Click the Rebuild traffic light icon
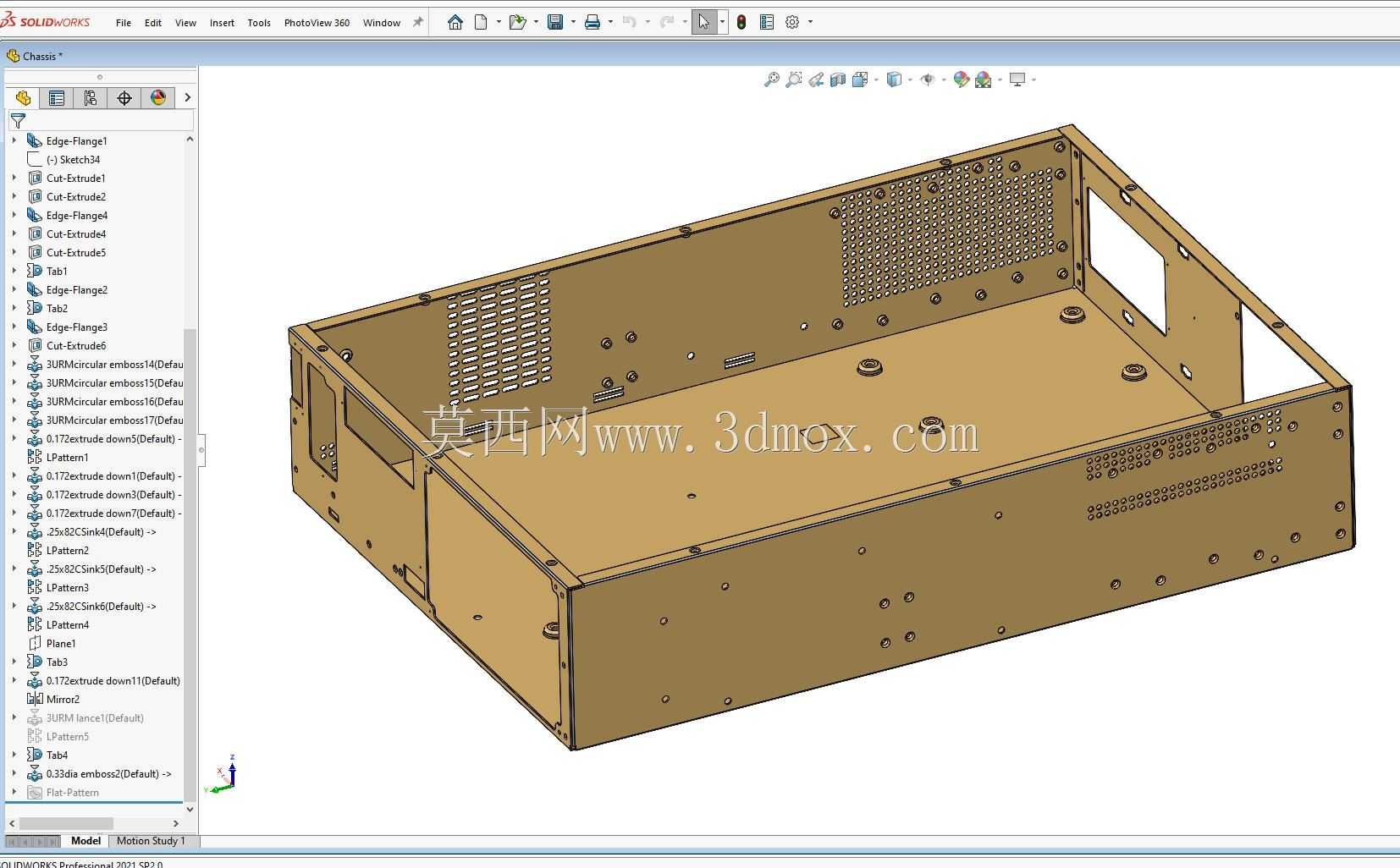1400x868 pixels. coord(741,22)
